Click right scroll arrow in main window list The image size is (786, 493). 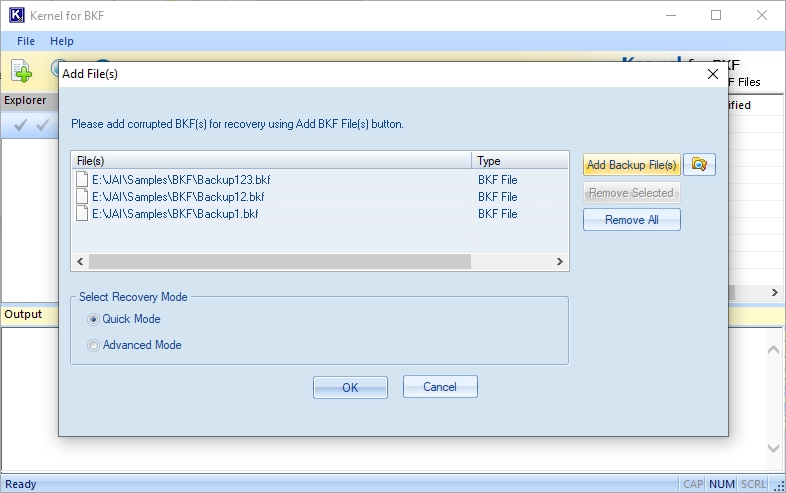775,292
